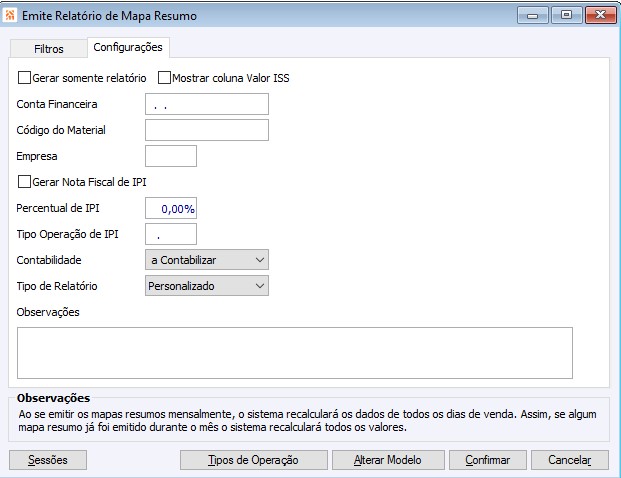Confirm the report with Confirmar

coord(488,460)
